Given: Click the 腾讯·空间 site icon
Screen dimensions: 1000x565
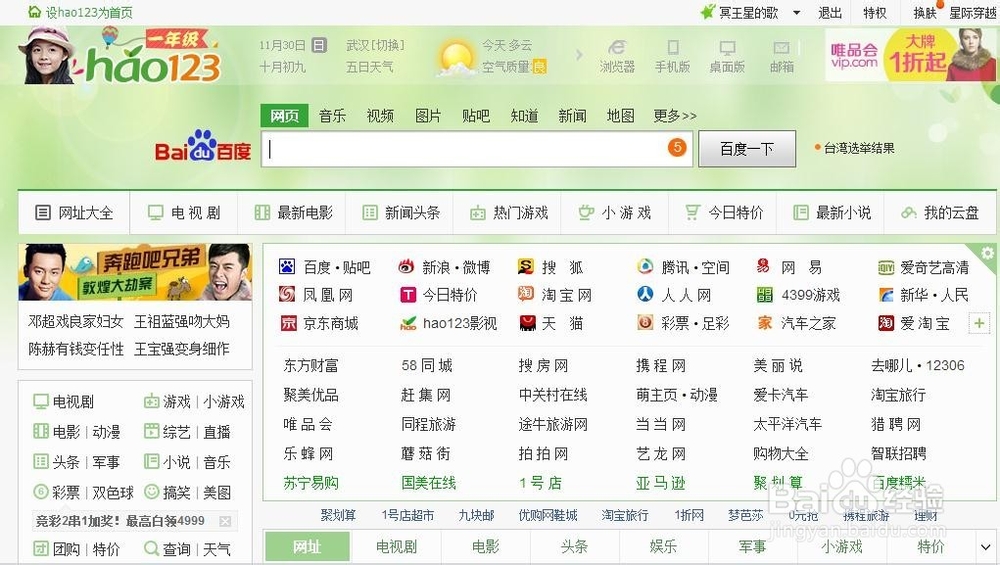Looking at the screenshot, I should point(645,267).
